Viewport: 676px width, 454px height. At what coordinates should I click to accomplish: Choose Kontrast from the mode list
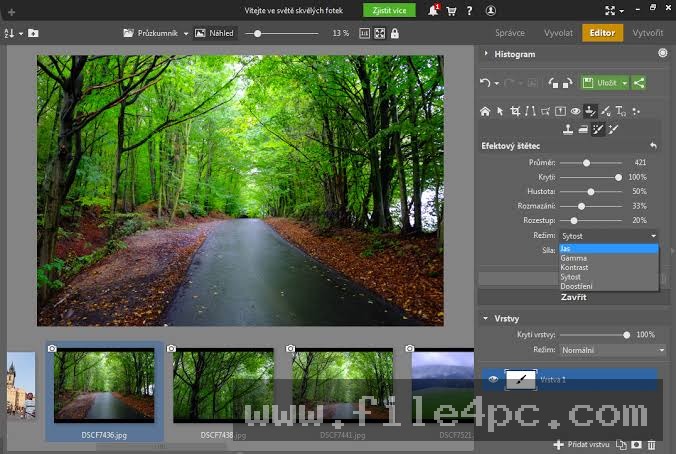point(608,267)
